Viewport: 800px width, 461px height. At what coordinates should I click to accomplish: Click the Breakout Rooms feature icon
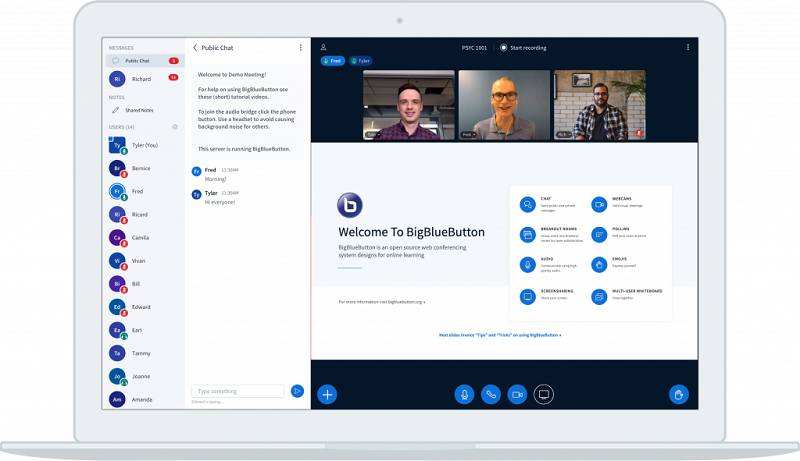point(527,235)
